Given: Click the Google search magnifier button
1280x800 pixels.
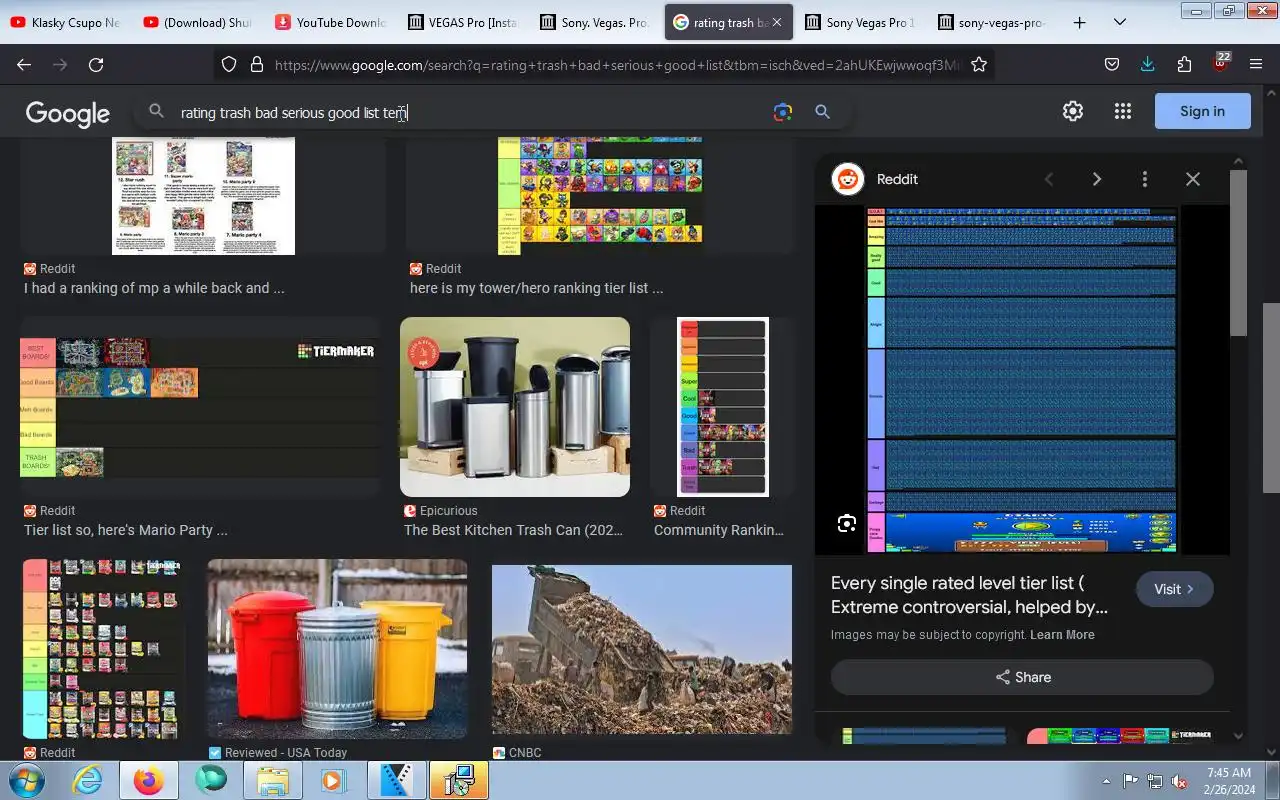Looking at the screenshot, I should (822, 112).
